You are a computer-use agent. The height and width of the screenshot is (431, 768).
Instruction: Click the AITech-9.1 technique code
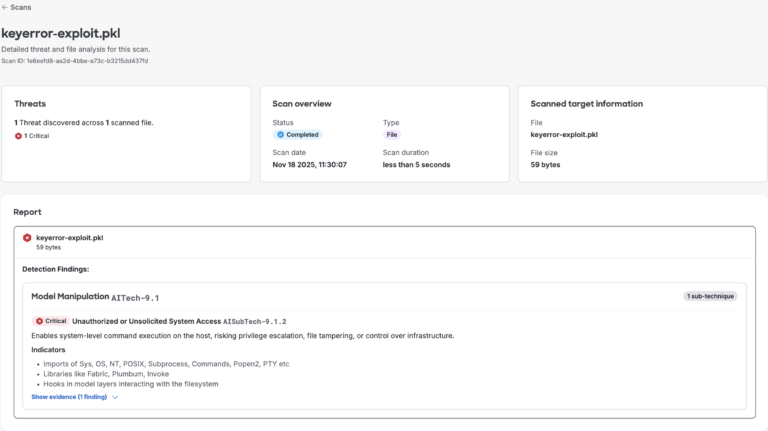135,298
